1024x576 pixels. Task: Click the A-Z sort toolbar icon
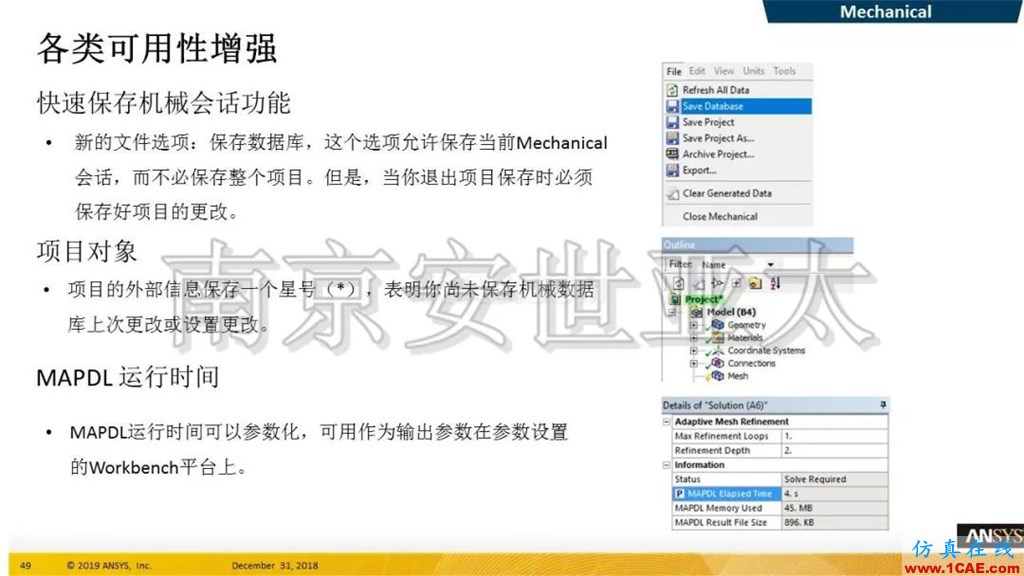point(775,283)
